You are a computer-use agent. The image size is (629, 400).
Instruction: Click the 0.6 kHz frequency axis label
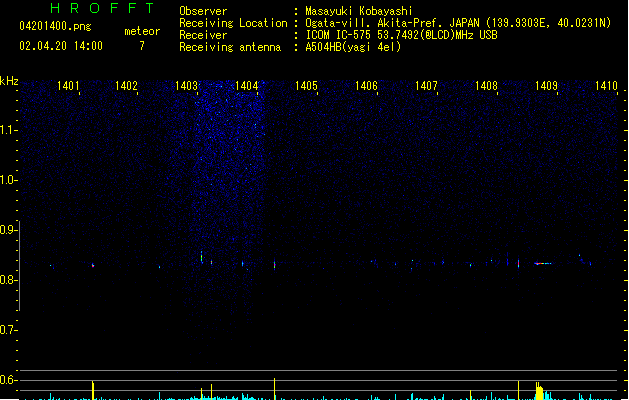8,380
